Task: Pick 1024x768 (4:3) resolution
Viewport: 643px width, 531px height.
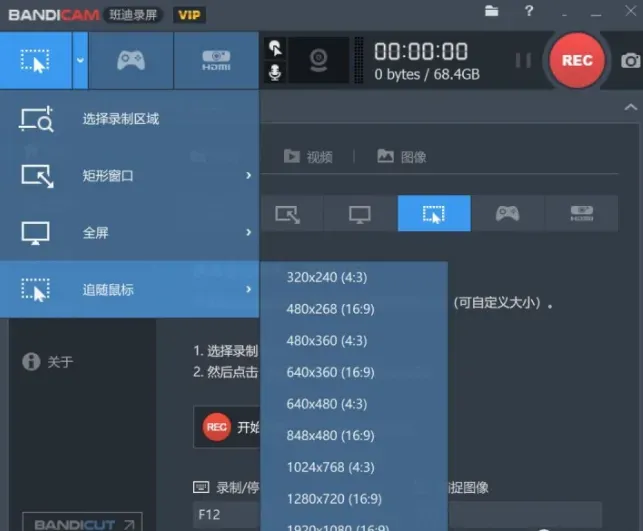Action: coord(354,467)
